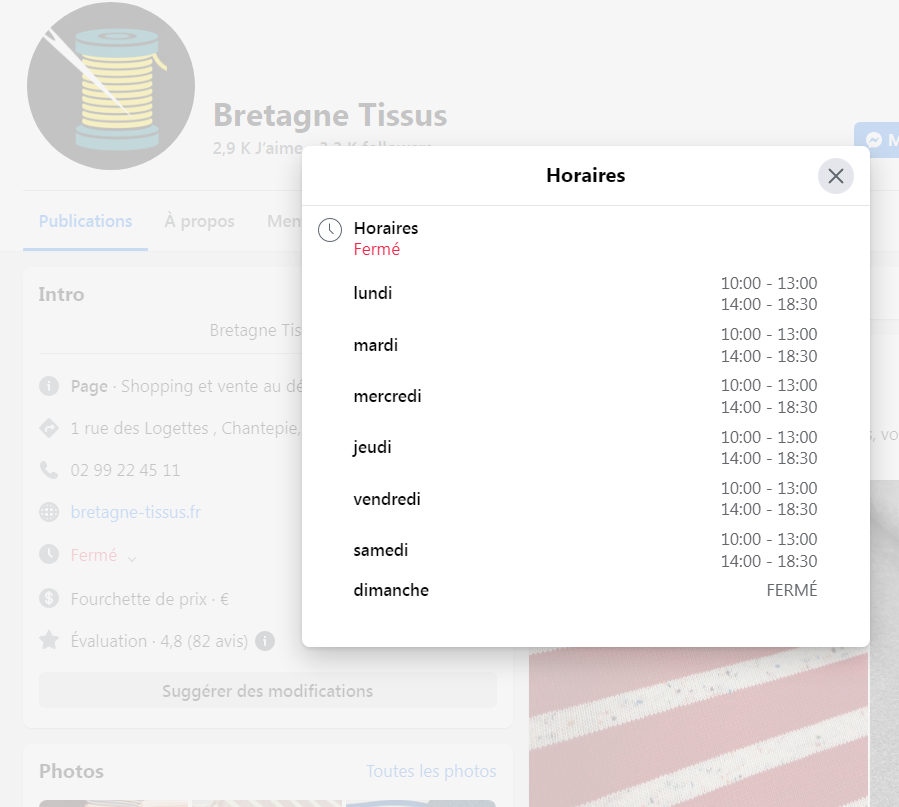Click the clock icon beside Fermé in Intro
Screen dimensions: 899x807
tap(49, 554)
